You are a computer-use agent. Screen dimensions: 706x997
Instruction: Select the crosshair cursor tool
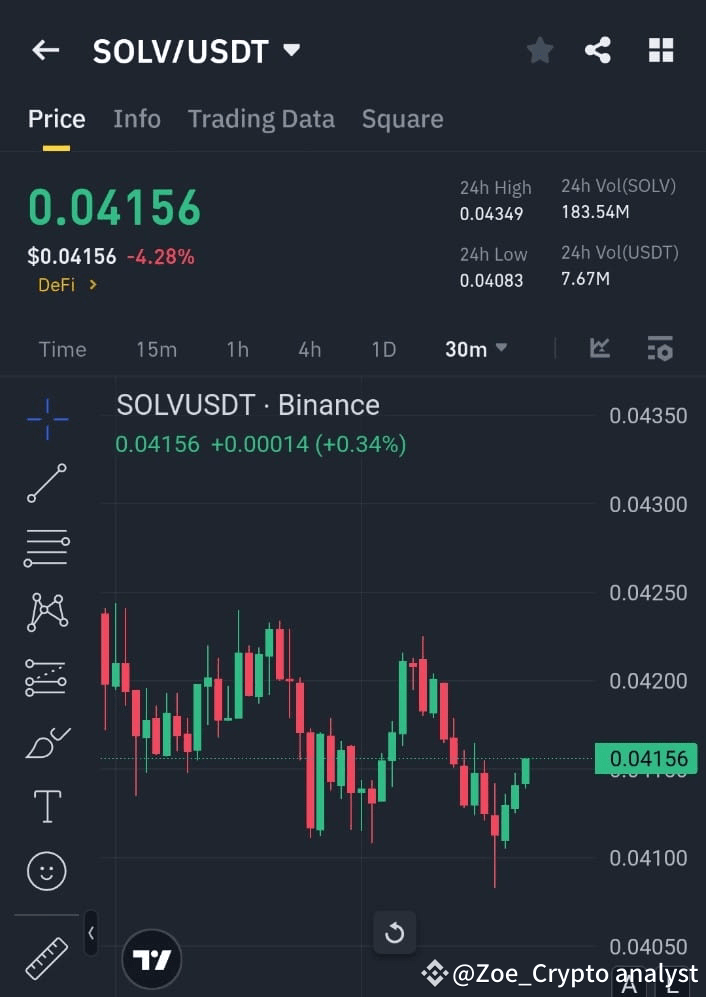click(x=46, y=419)
